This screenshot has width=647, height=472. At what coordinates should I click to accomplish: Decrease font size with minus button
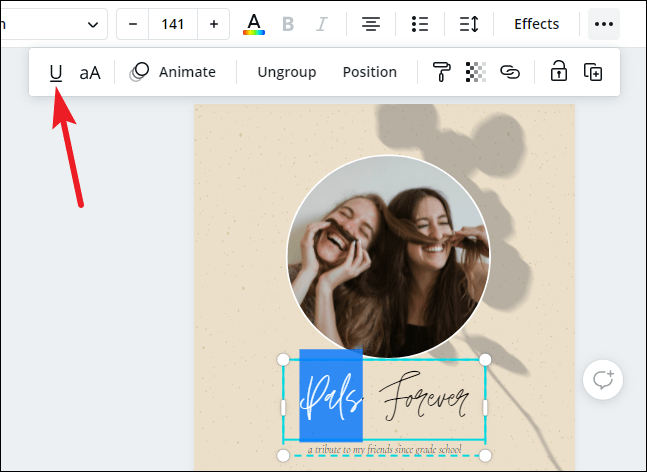[133, 24]
